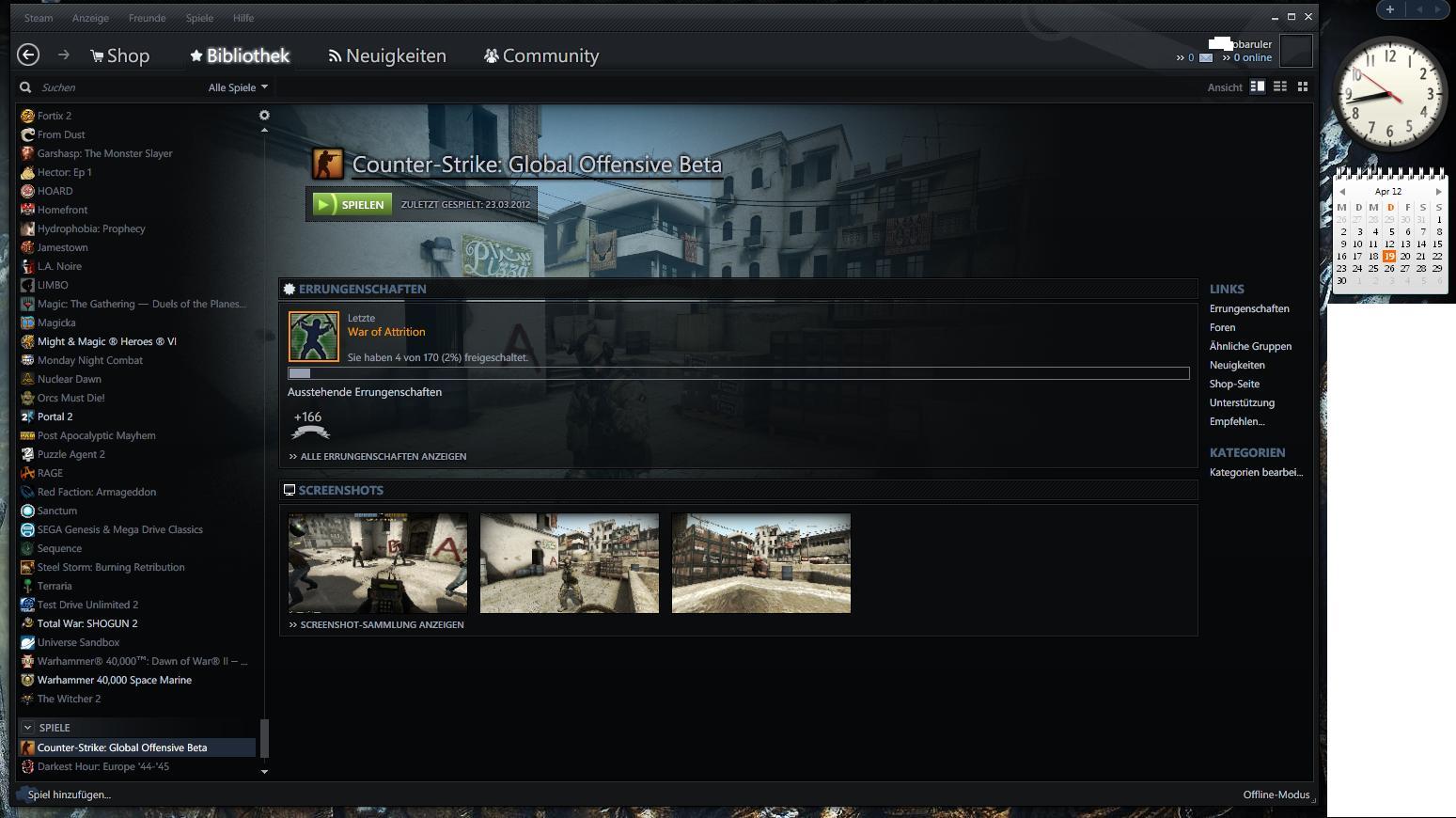
Task: Switch to grid view layout
Action: (1303, 87)
